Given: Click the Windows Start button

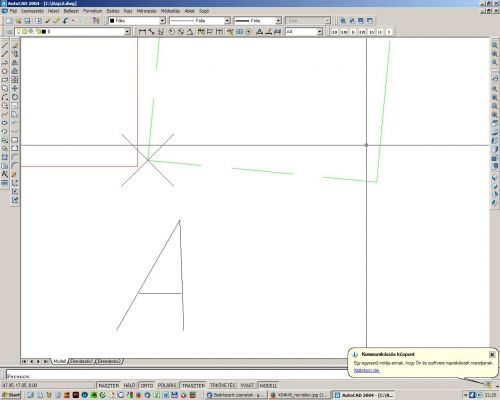Looking at the screenshot, I should pos(11,395).
